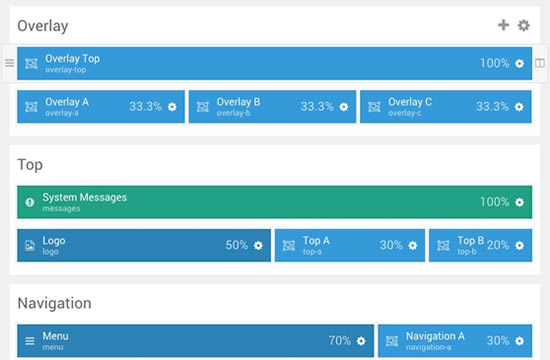Click the column layout icon beside Overlay Top

pos(540,63)
